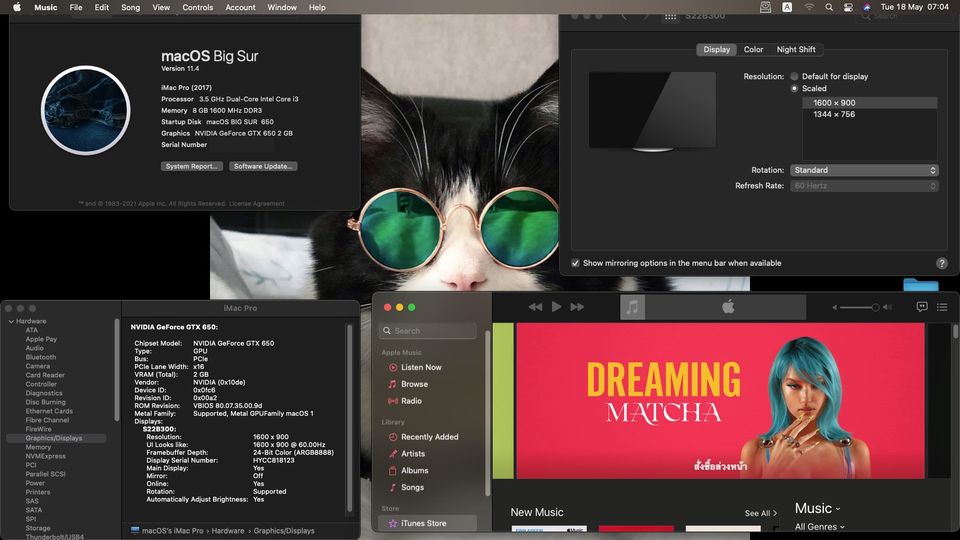Open the Wi-Fi status menu

click(809, 7)
